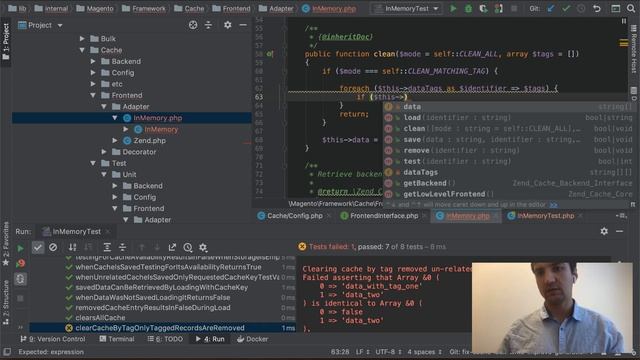Screen dimensions: 640x360
Task: Select the 'data' completion suggestion
Action: pyautogui.click(x=507, y=107)
